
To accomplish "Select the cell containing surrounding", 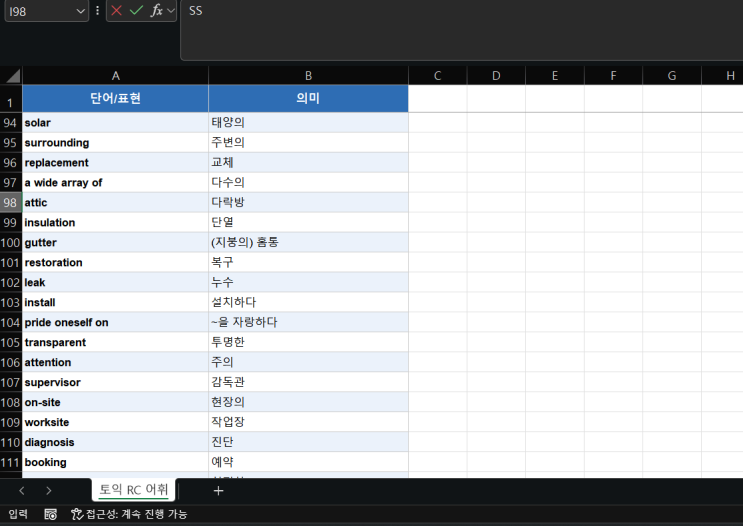I will [116, 143].
